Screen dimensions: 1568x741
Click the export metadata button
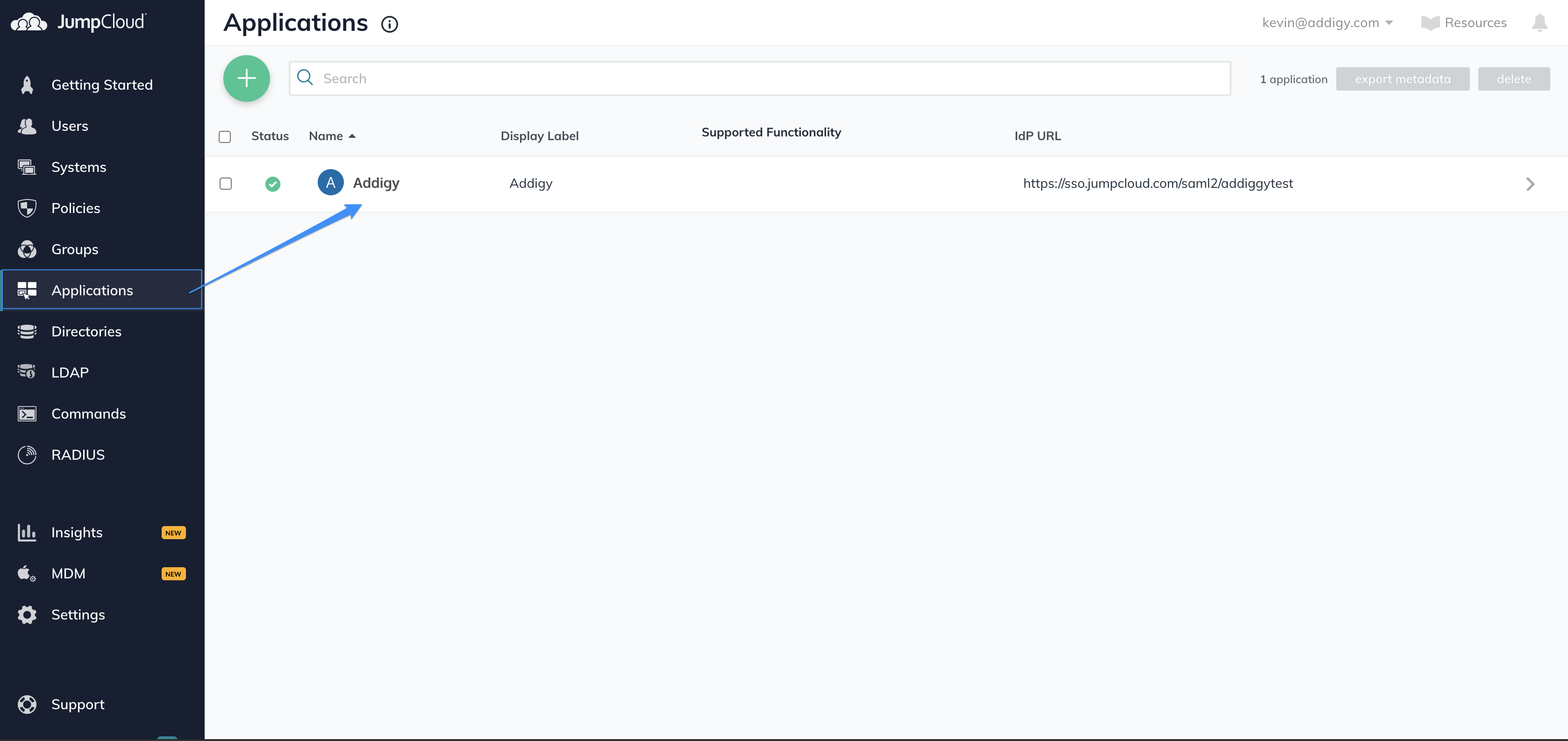(x=1403, y=78)
